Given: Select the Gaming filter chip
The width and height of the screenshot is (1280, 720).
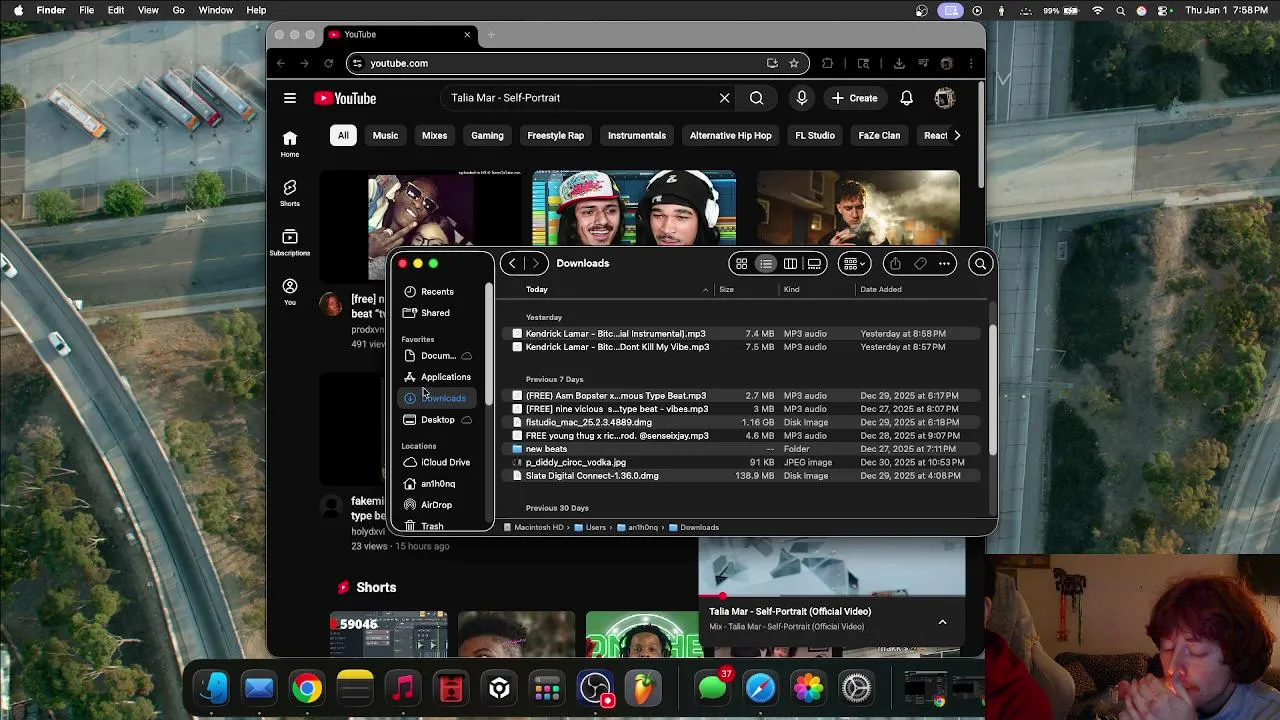Looking at the screenshot, I should (487, 135).
